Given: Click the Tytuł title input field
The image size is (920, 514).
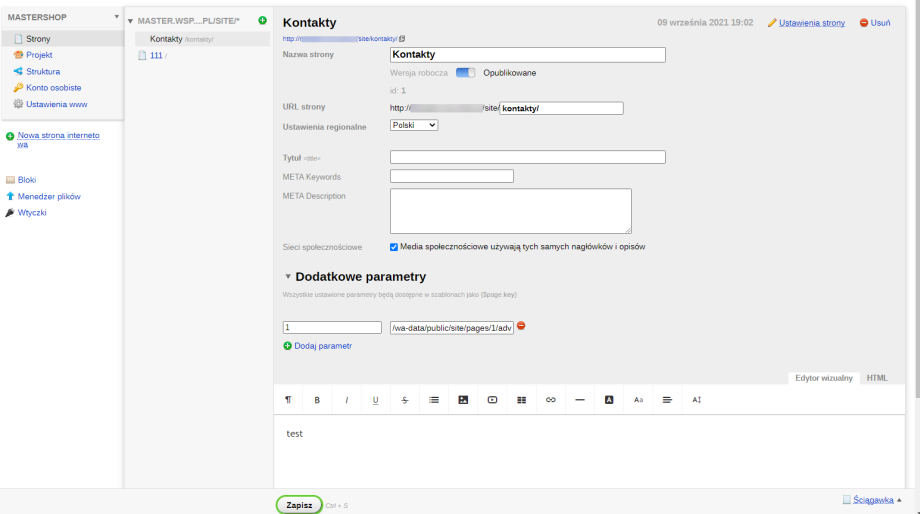Looking at the screenshot, I should point(527,157).
